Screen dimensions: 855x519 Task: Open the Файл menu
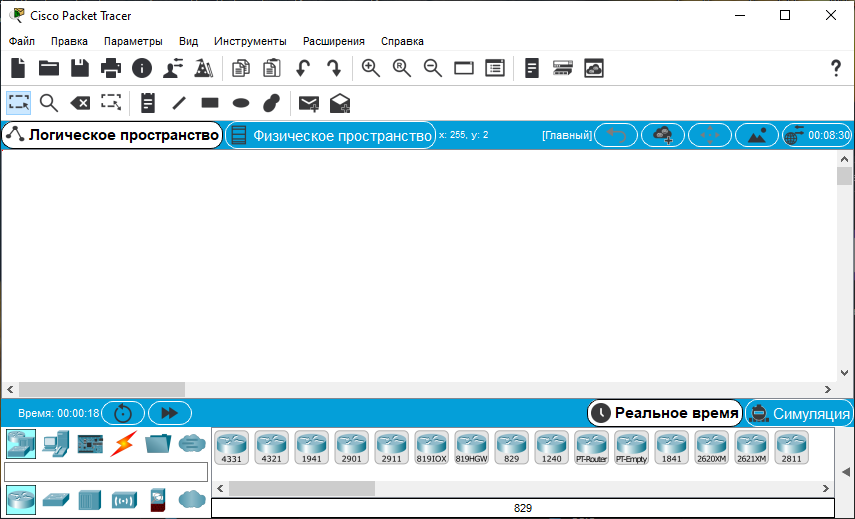click(22, 41)
